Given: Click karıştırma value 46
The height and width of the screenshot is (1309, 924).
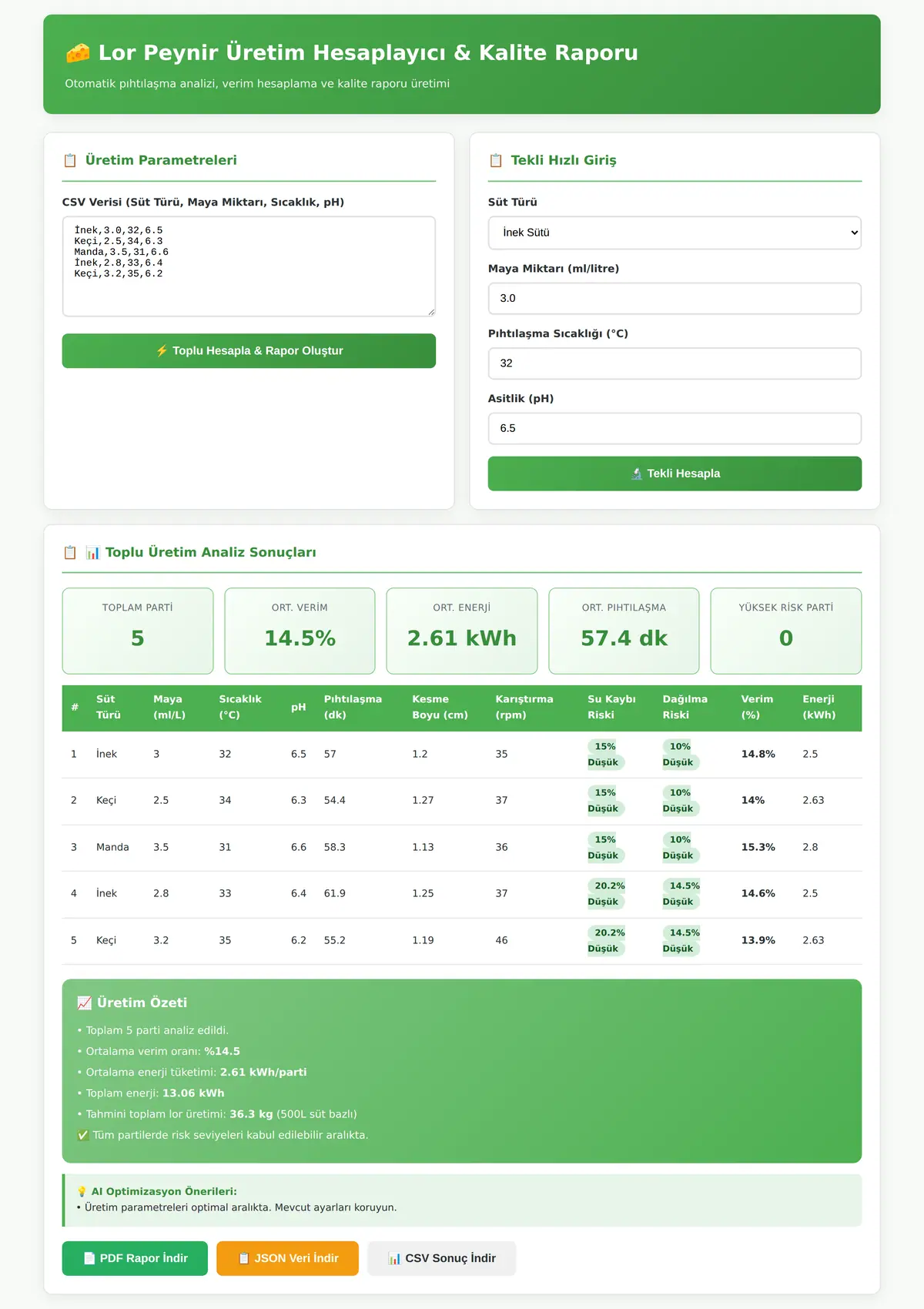Looking at the screenshot, I should (x=501, y=940).
